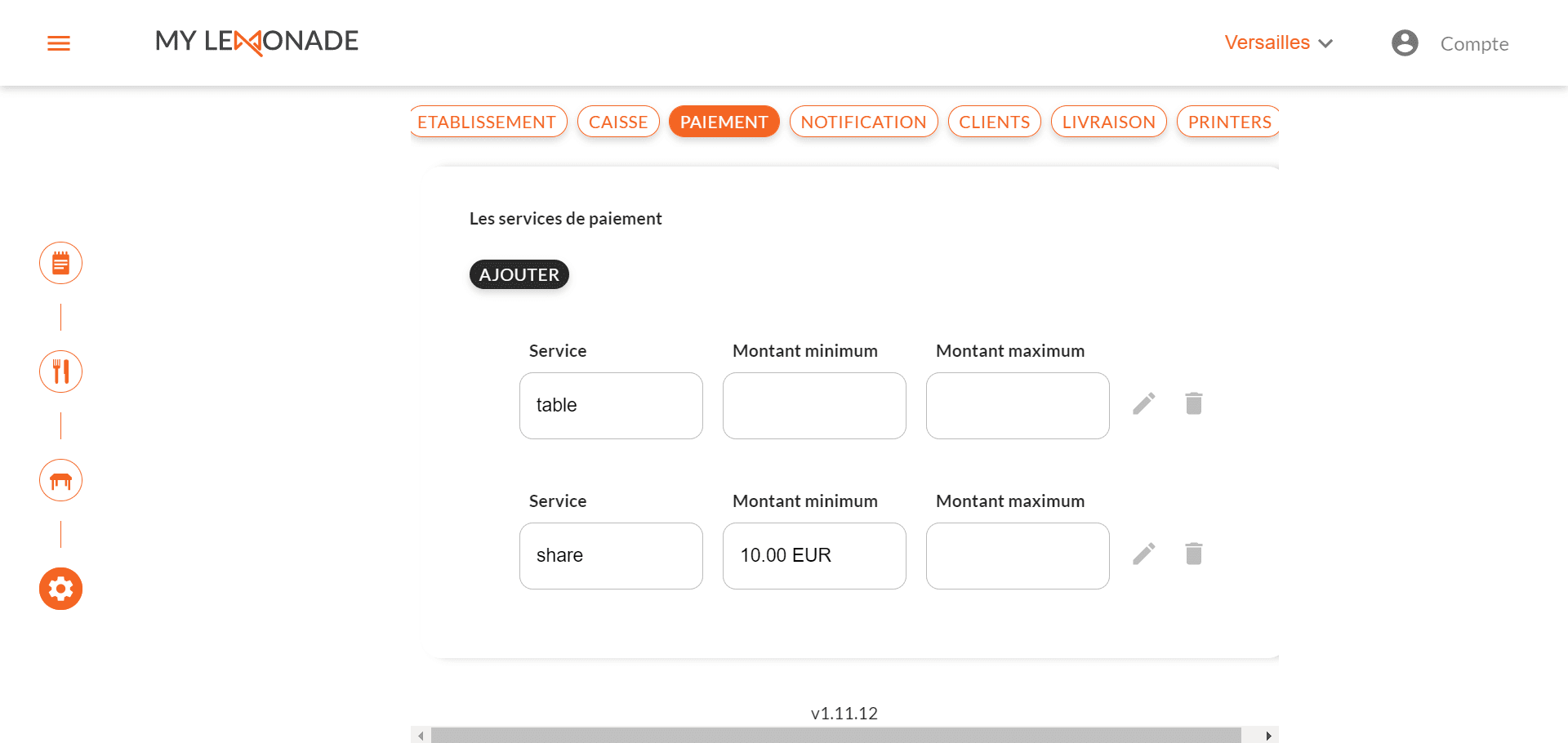Open the settings gear sidebar icon
This screenshot has height=743, width=1568.
(x=61, y=589)
